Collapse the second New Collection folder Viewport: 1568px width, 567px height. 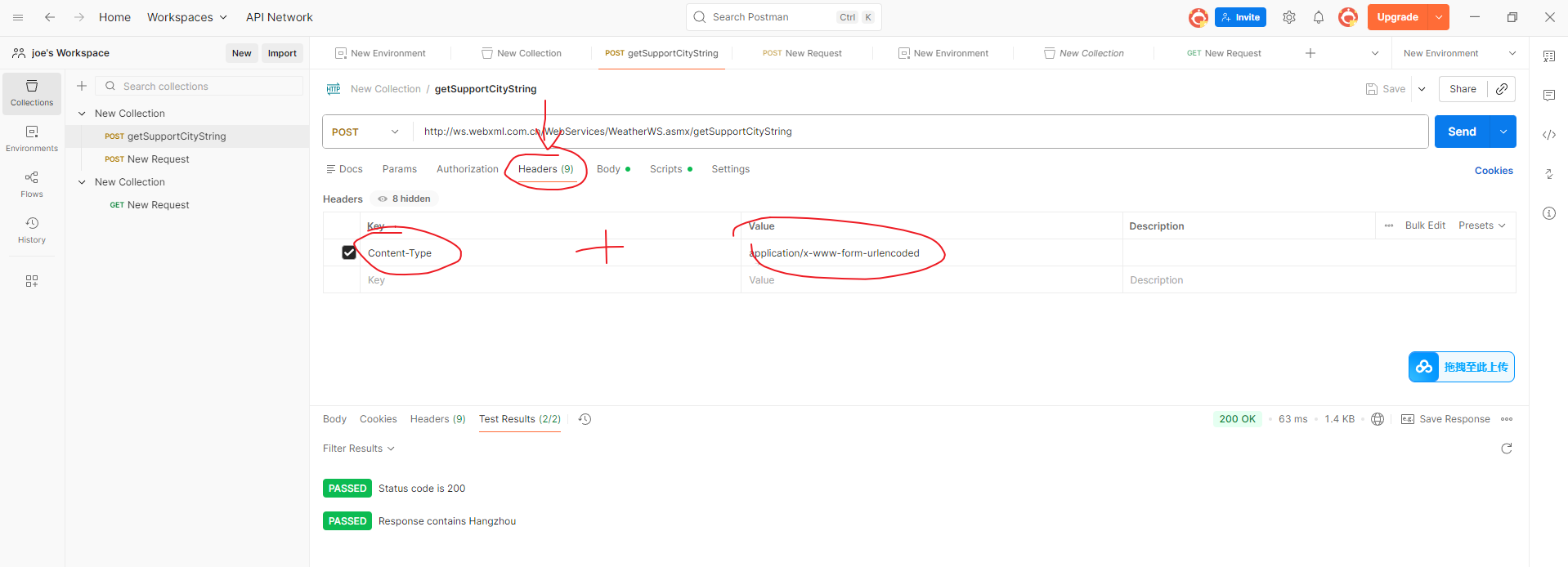pyautogui.click(x=82, y=182)
